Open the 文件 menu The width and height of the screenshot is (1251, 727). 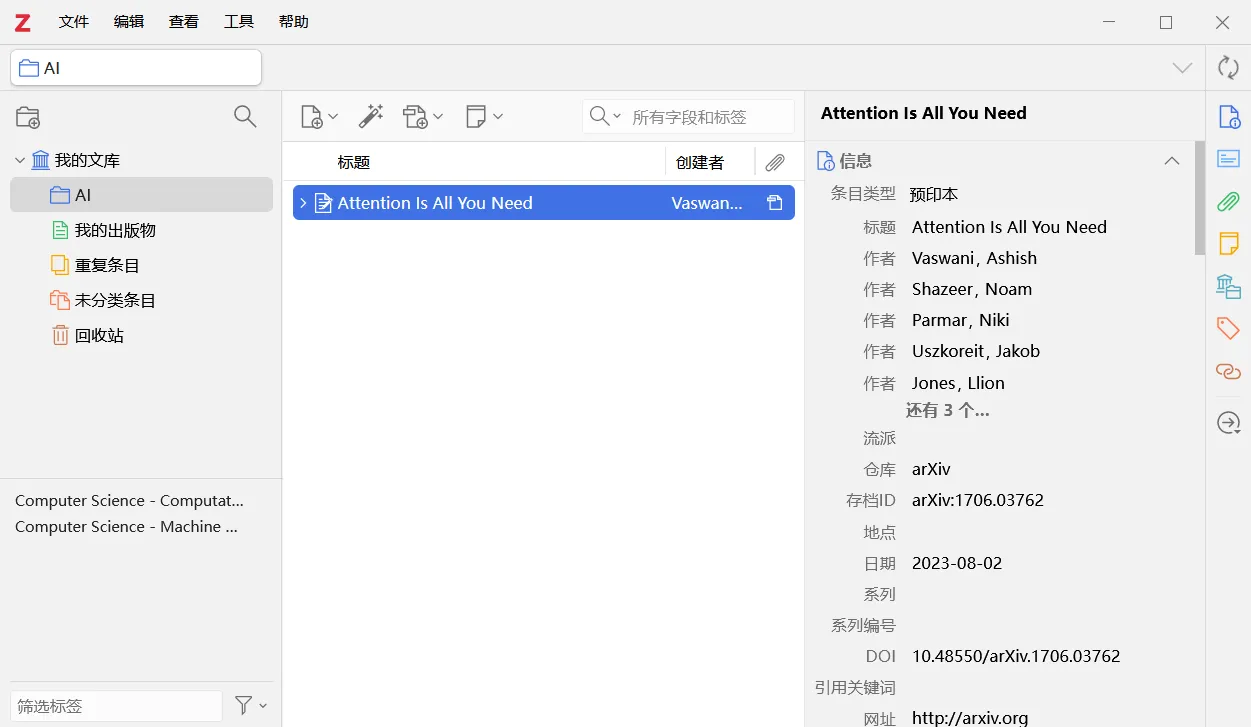coord(74,22)
